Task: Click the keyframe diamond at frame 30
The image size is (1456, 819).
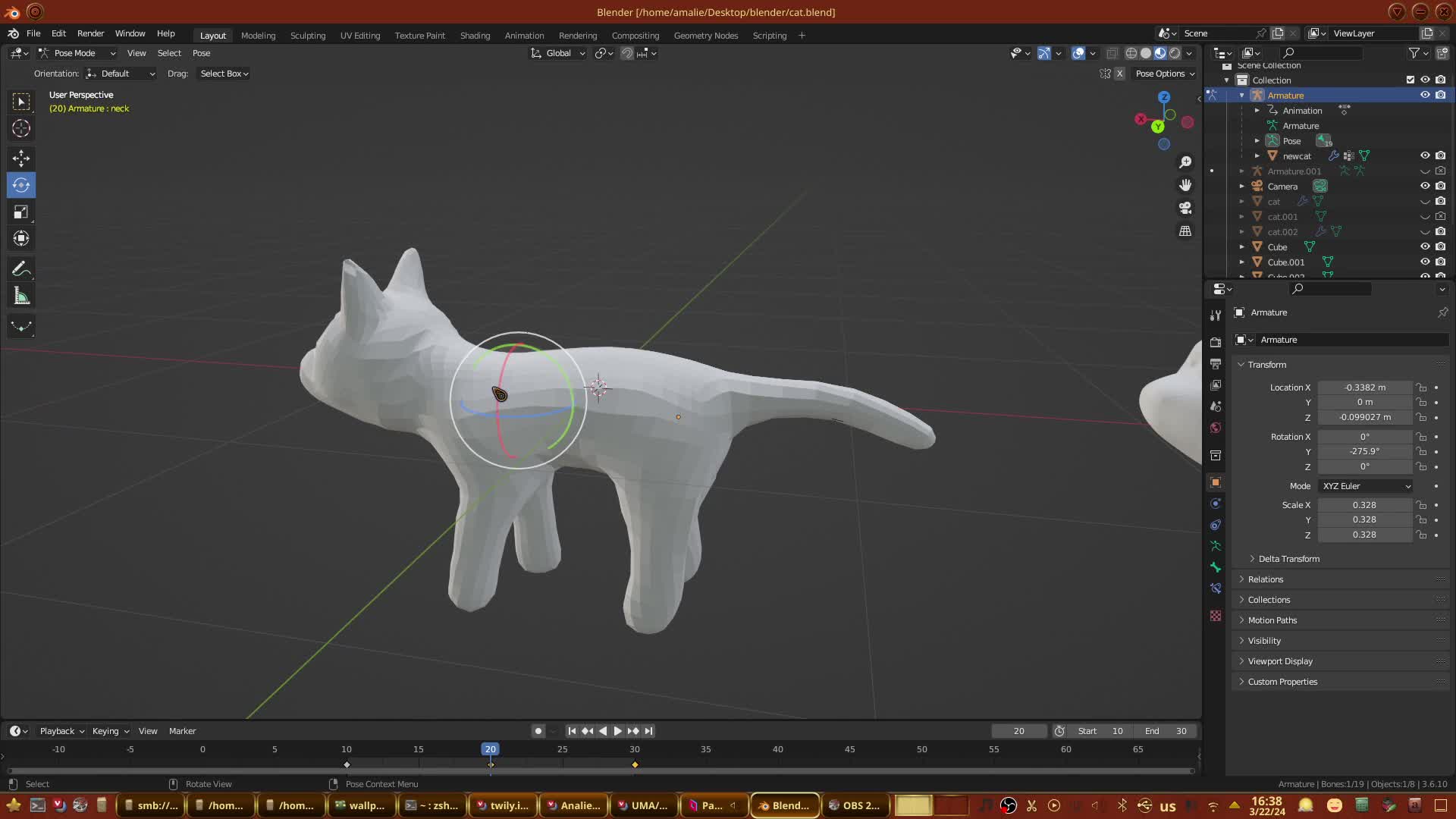Action: [x=635, y=764]
